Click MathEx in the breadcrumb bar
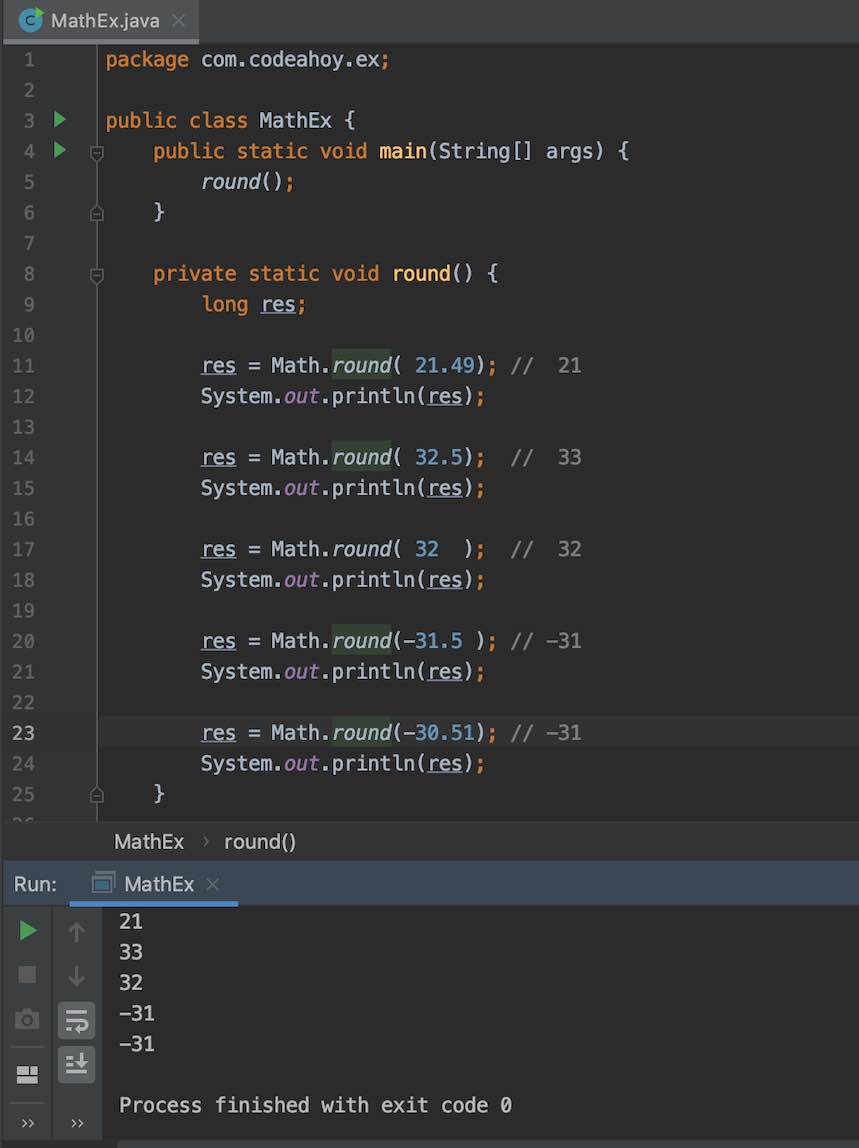 [148, 841]
